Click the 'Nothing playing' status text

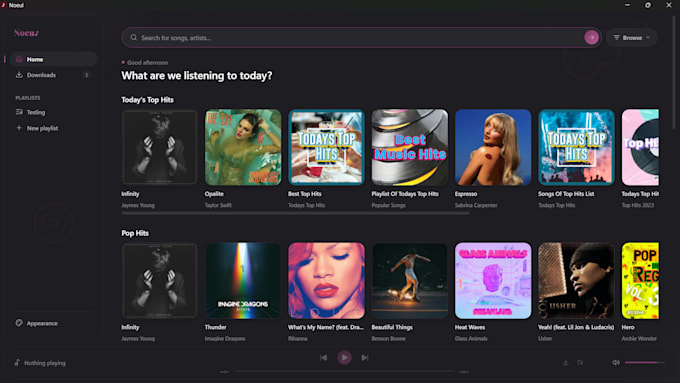45,363
